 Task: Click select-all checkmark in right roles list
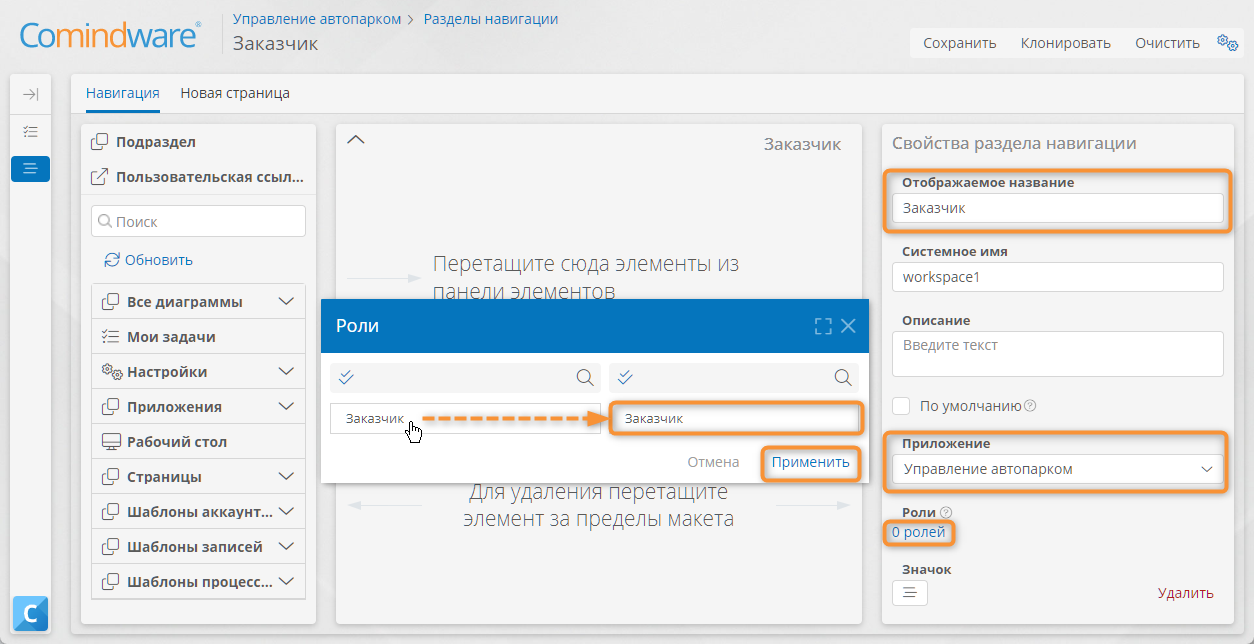pos(625,378)
